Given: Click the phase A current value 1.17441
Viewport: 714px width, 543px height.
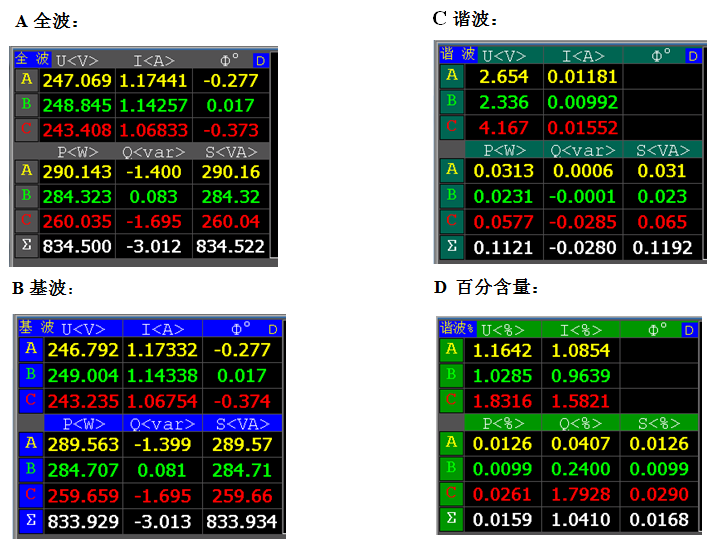Looking at the screenshot, I should coord(153,80).
